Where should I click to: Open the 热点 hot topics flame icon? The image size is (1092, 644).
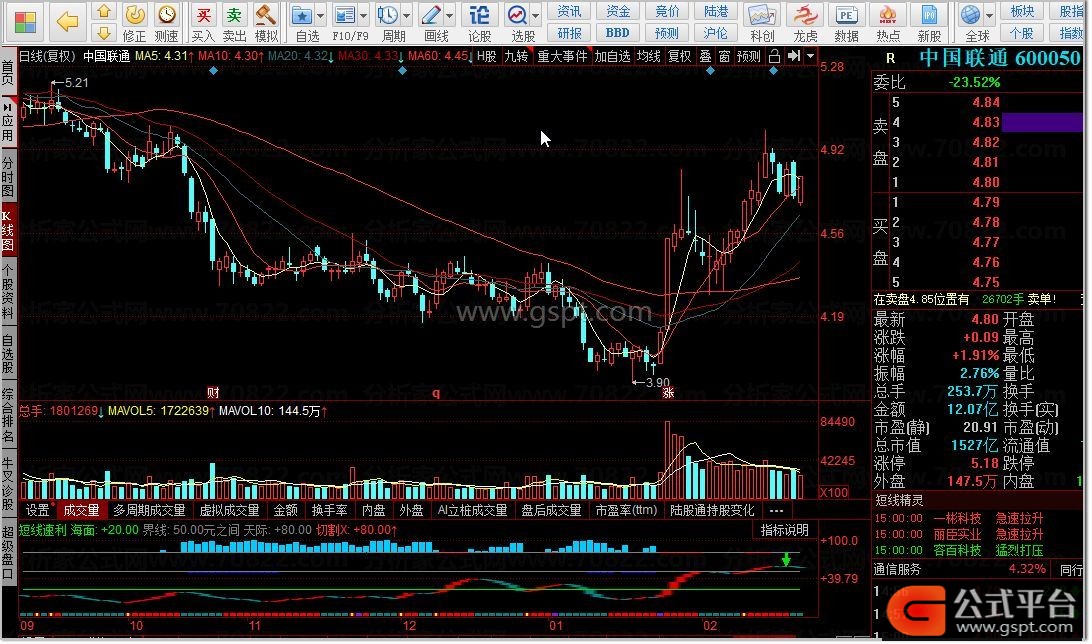888,22
